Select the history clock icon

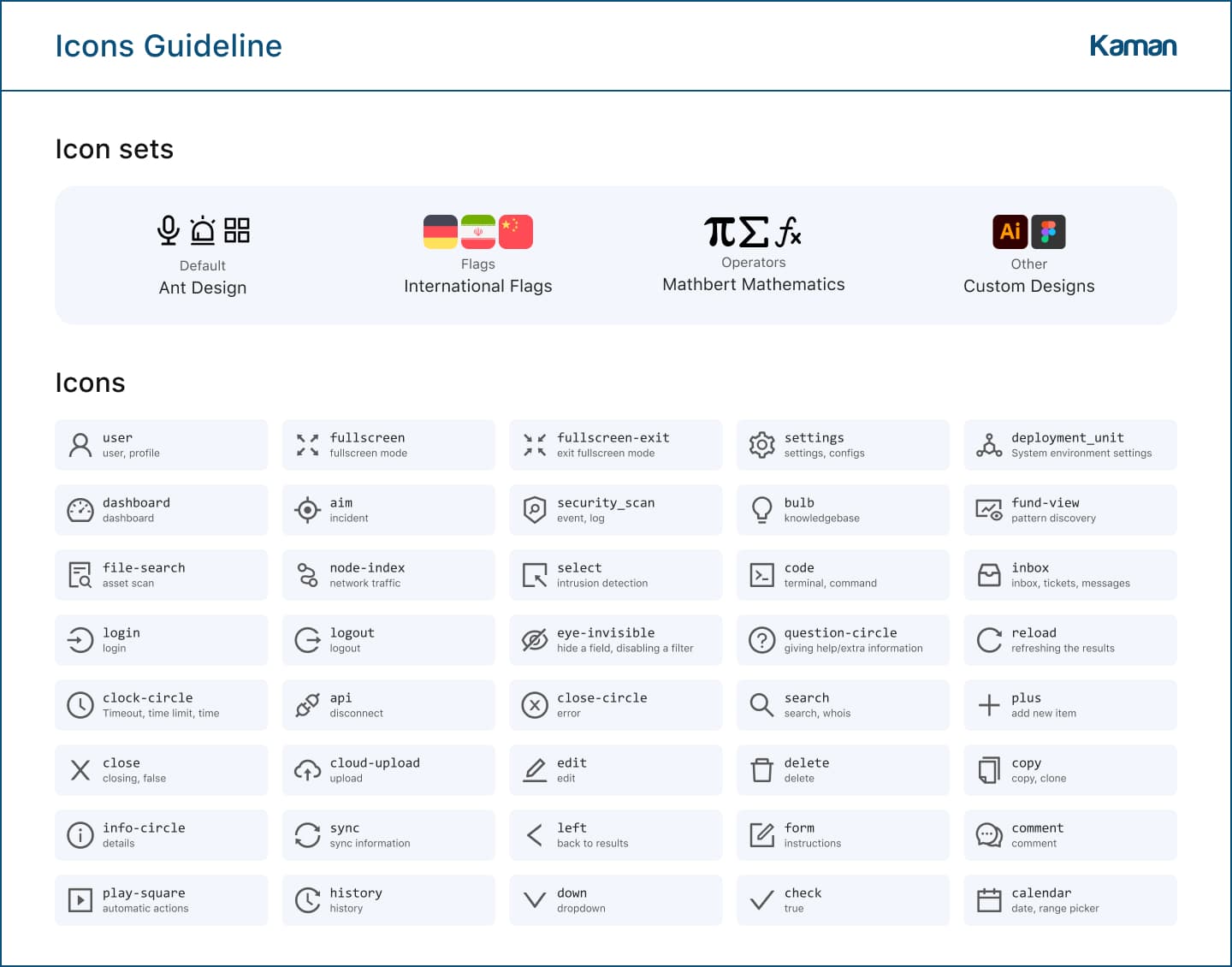[307, 900]
